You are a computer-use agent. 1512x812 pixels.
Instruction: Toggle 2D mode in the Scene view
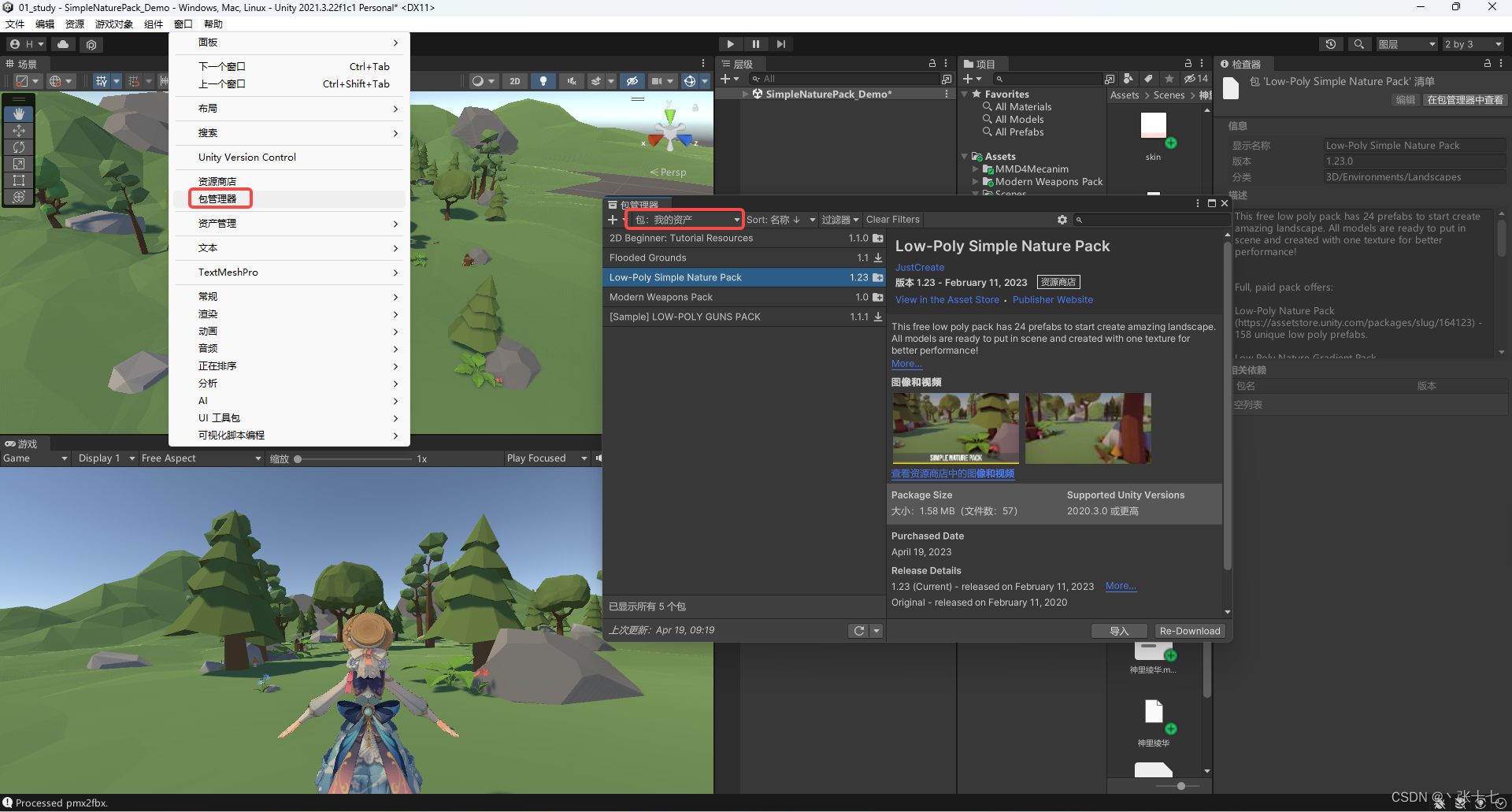point(515,80)
